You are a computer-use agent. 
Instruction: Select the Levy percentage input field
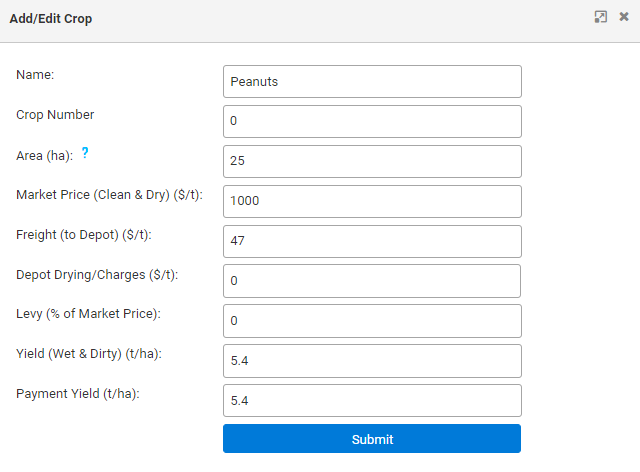coord(372,321)
